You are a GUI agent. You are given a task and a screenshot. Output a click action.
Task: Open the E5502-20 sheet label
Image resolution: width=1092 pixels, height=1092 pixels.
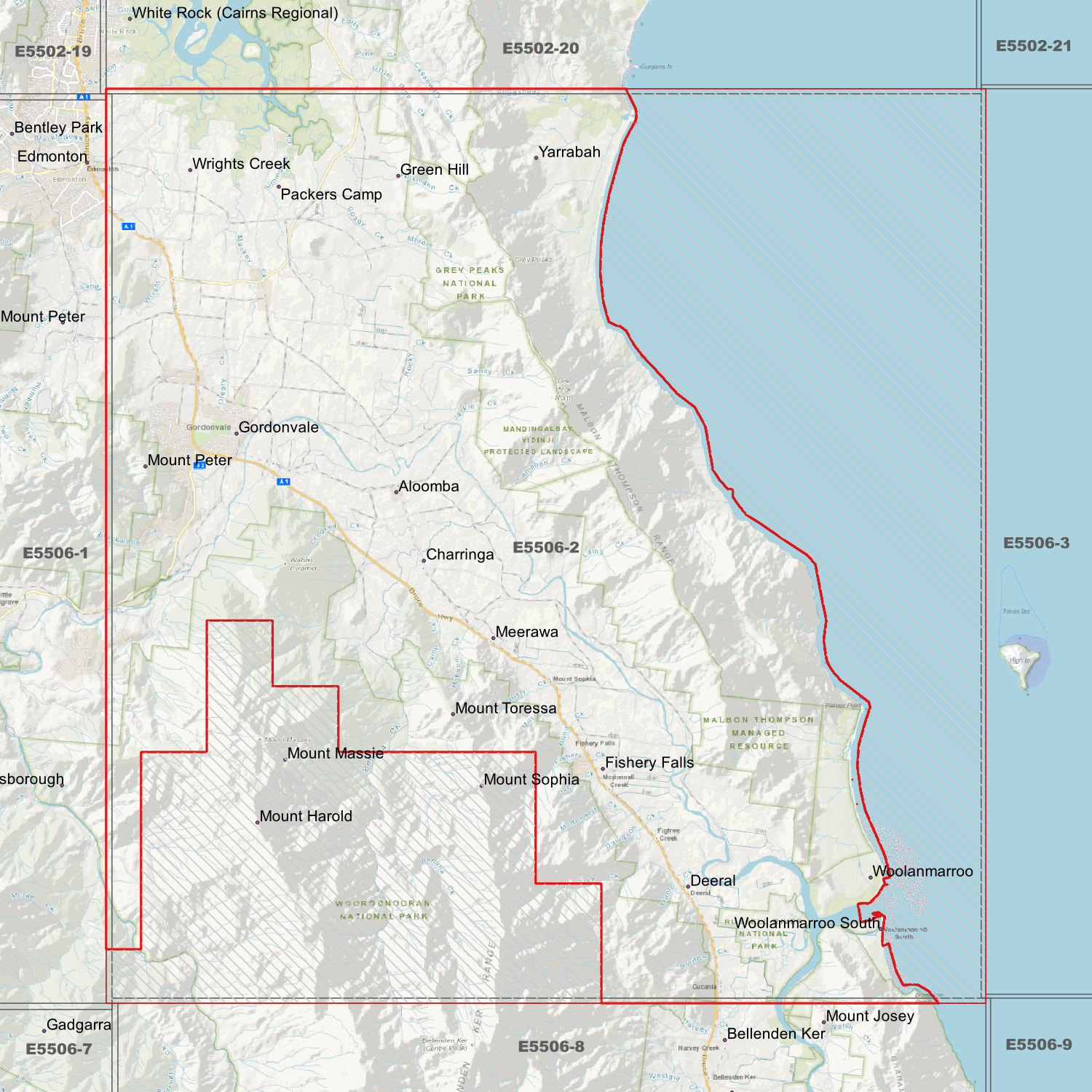[541, 49]
